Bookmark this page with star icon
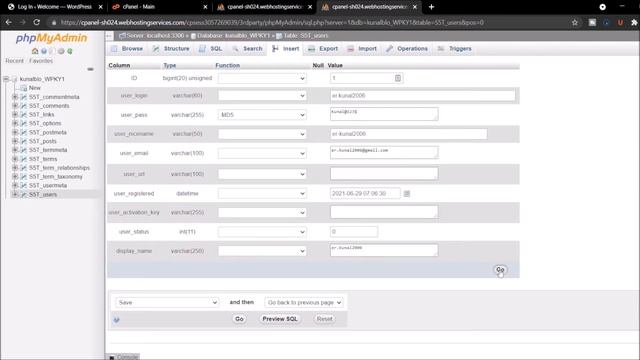 [x=575, y=22]
